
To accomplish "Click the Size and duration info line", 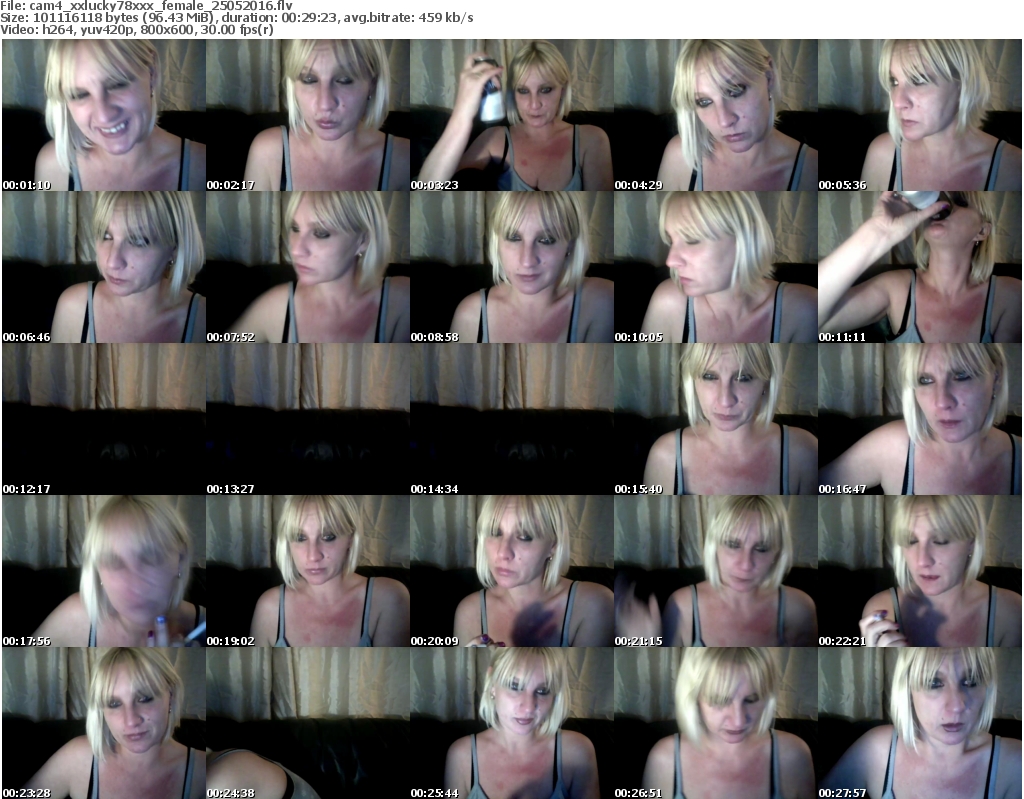I will pyautogui.click(x=236, y=18).
